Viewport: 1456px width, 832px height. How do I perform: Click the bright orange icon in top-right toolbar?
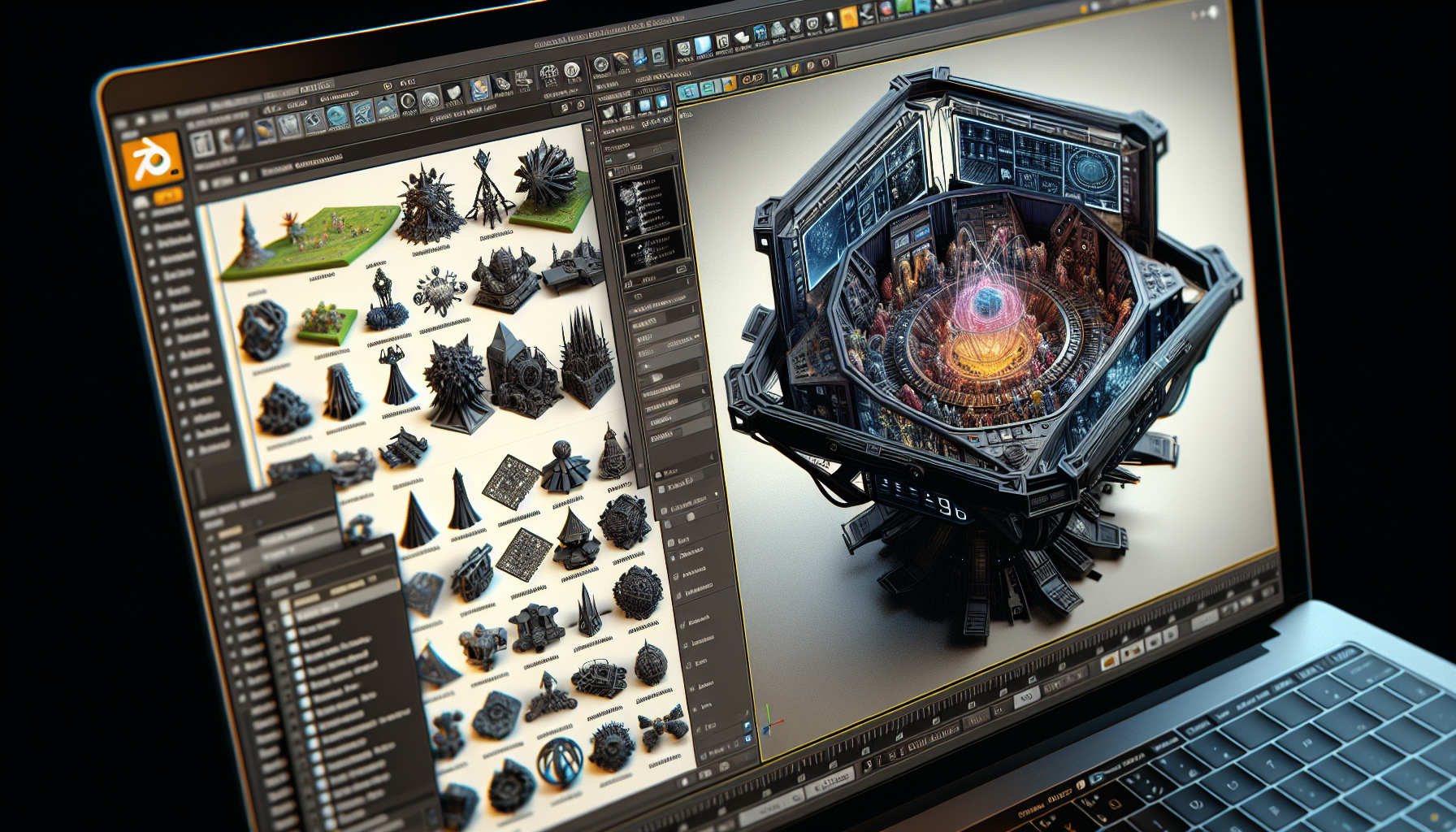coord(848,17)
